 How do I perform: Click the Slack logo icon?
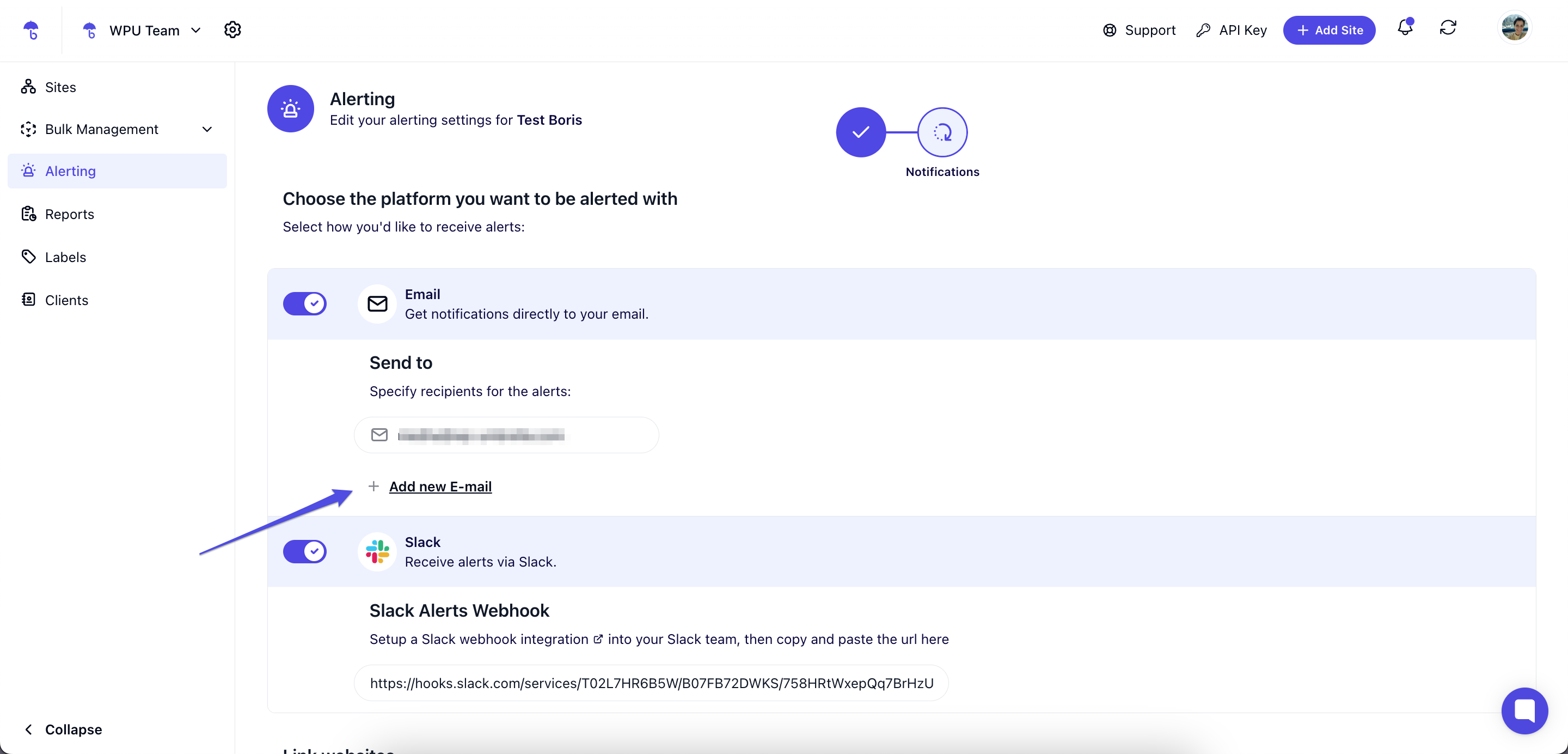(x=377, y=551)
